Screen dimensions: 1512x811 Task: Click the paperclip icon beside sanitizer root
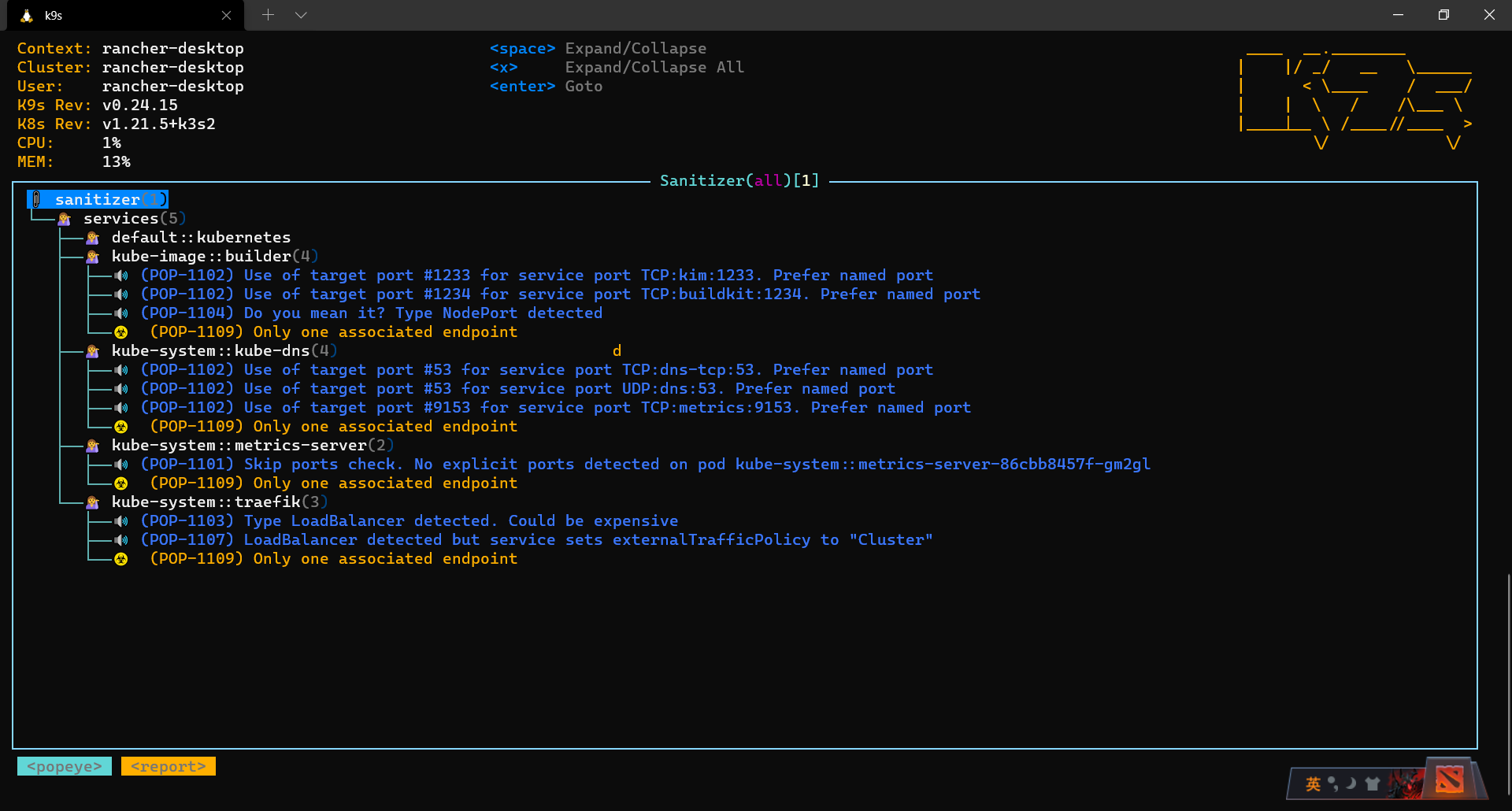(x=36, y=199)
